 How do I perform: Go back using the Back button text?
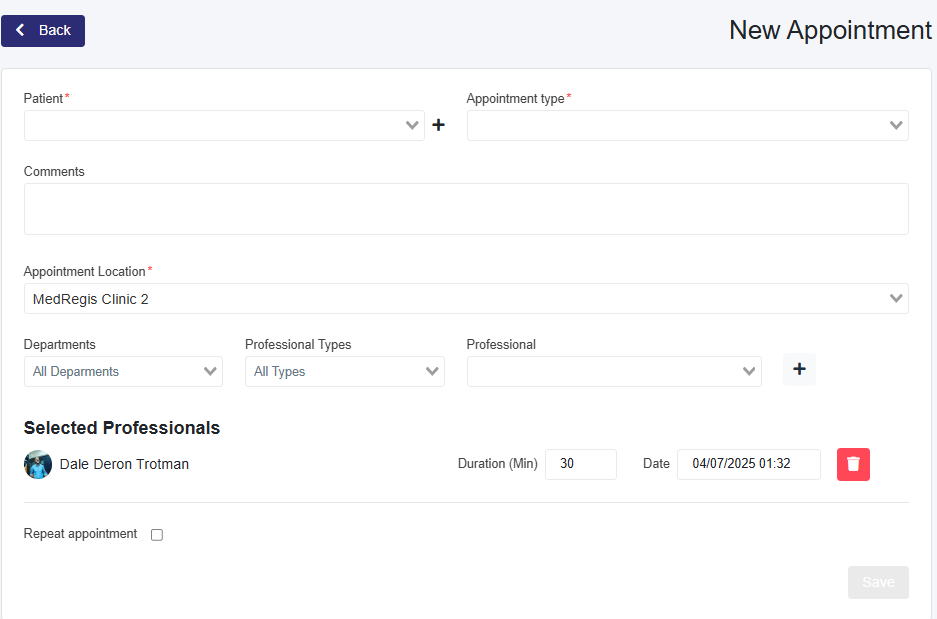click(x=55, y=30)
